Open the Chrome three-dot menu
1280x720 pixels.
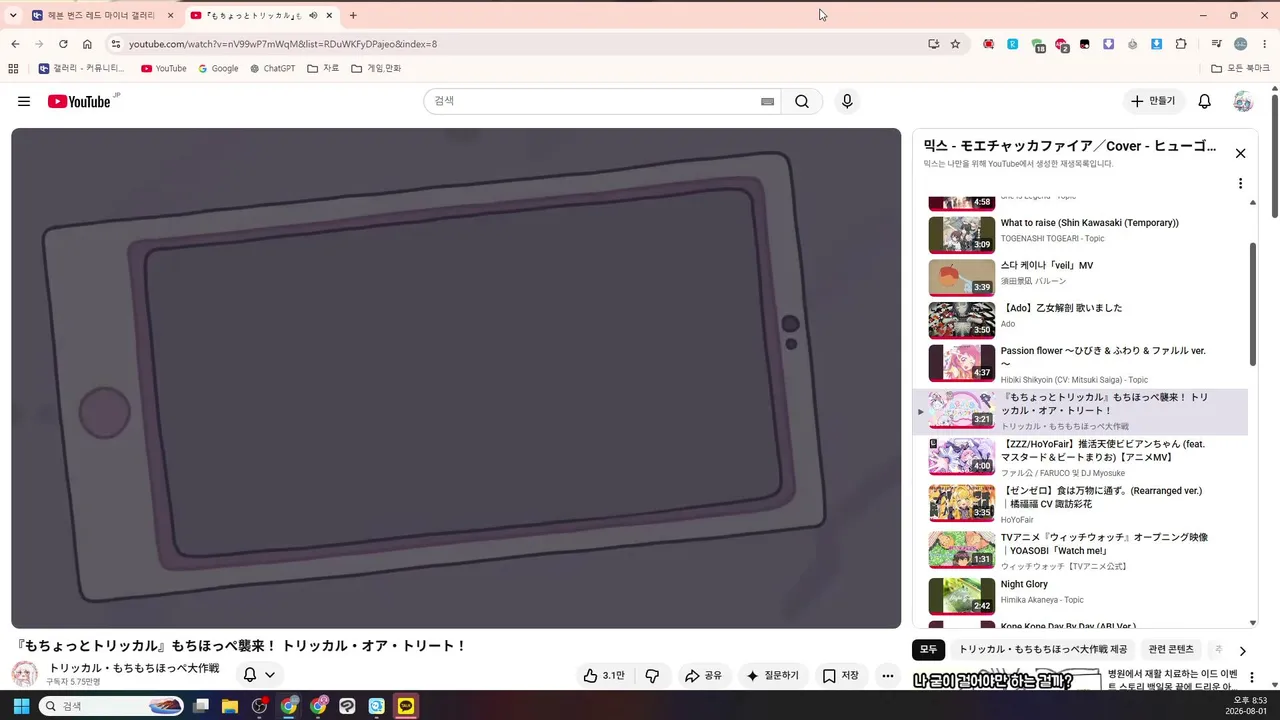point(1264,44)
